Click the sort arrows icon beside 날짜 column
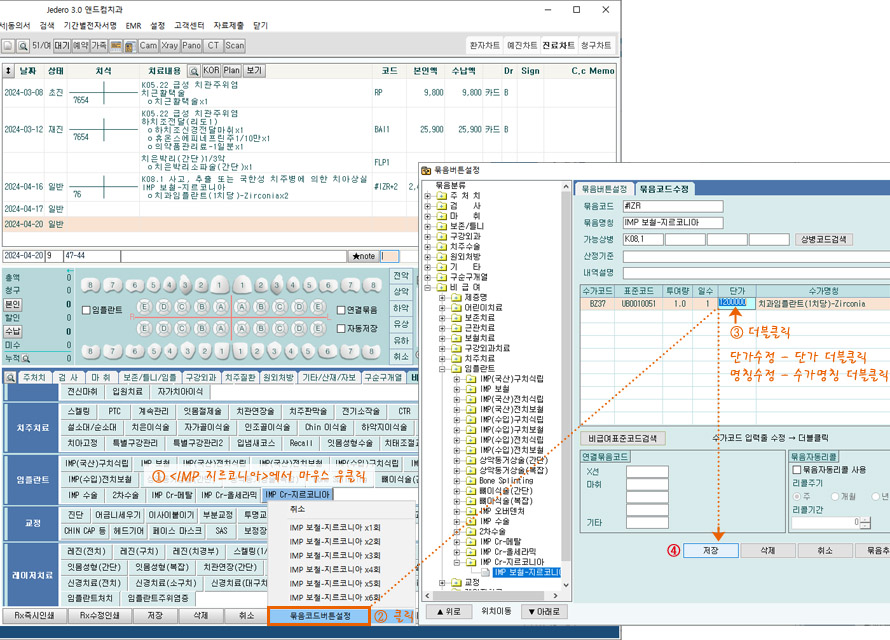This screenshot has width=890, height=640. tap(8, 71)
